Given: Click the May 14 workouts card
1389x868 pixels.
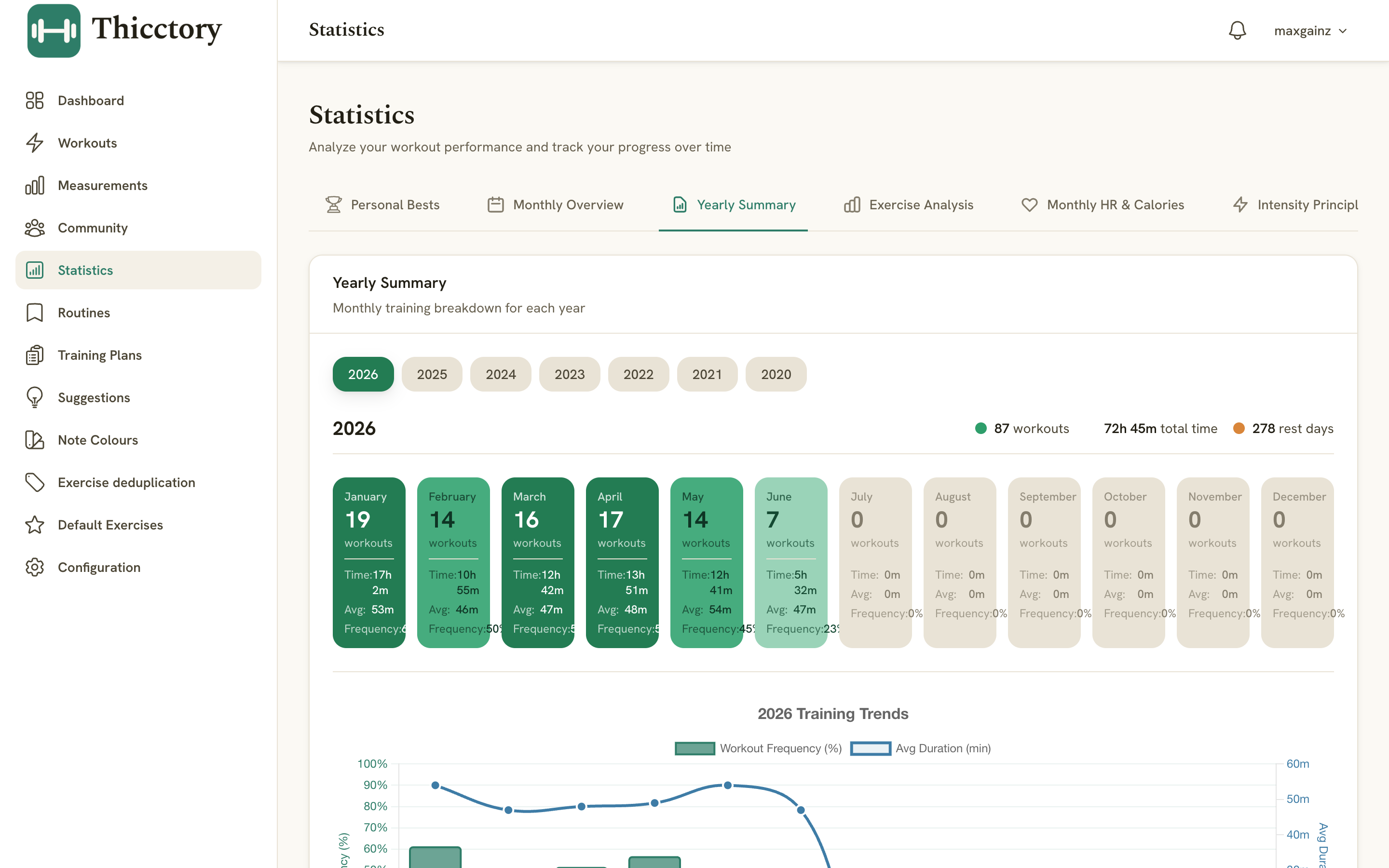Looking at the screenshot, I should (x=707, y=563).
